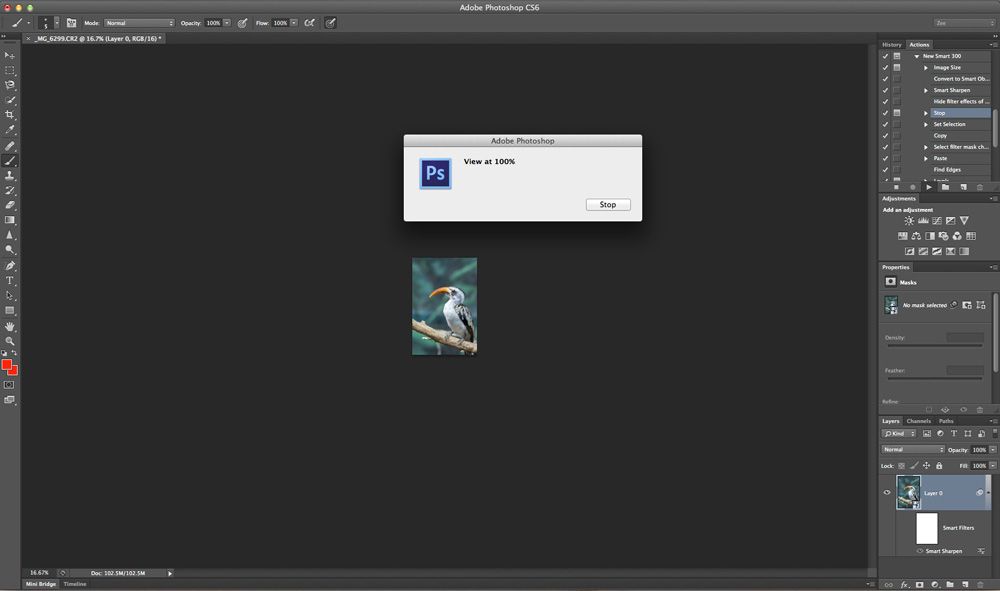Click the red foreground color swatch
Viewport: 1000px width, 591px height.
coord(7,366)
